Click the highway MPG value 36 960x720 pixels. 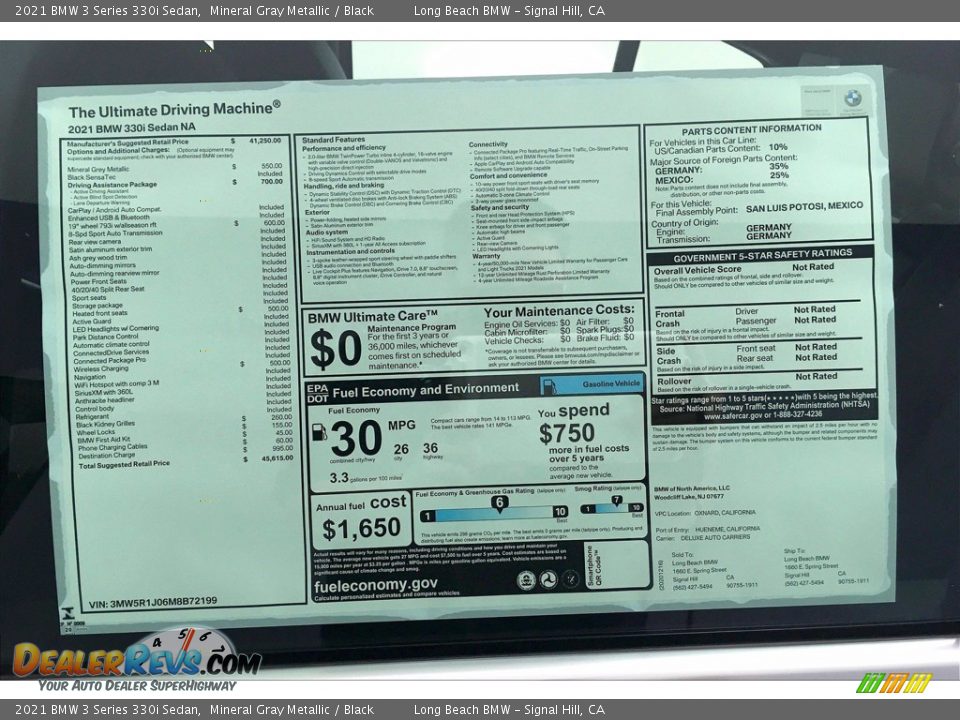pos(430,448)
